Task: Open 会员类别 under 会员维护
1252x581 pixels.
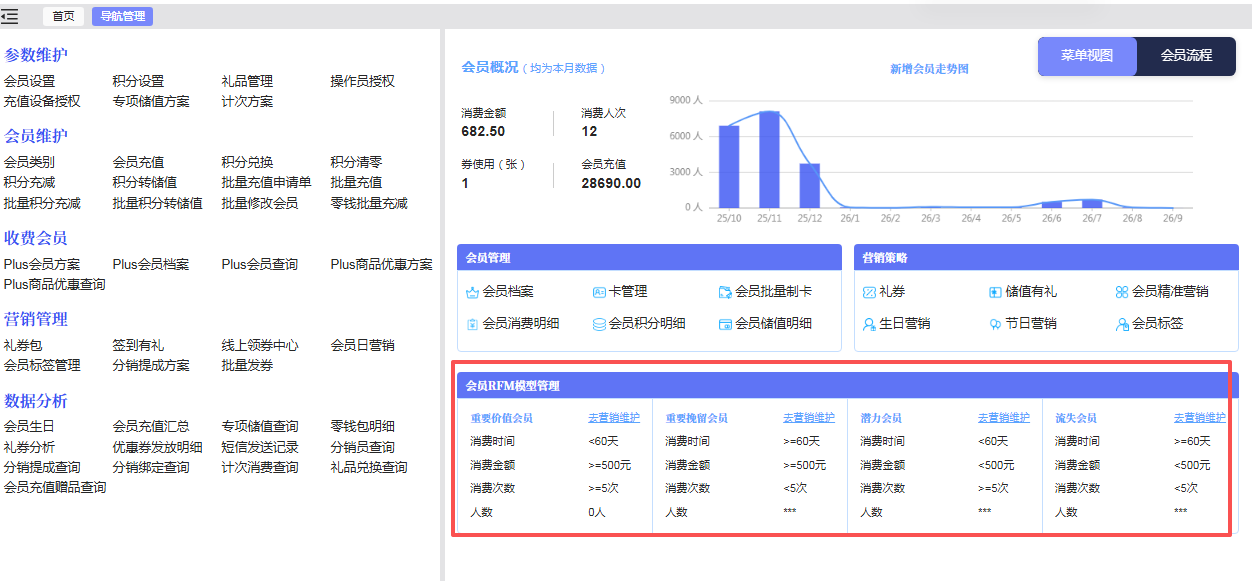Action: 30,162
